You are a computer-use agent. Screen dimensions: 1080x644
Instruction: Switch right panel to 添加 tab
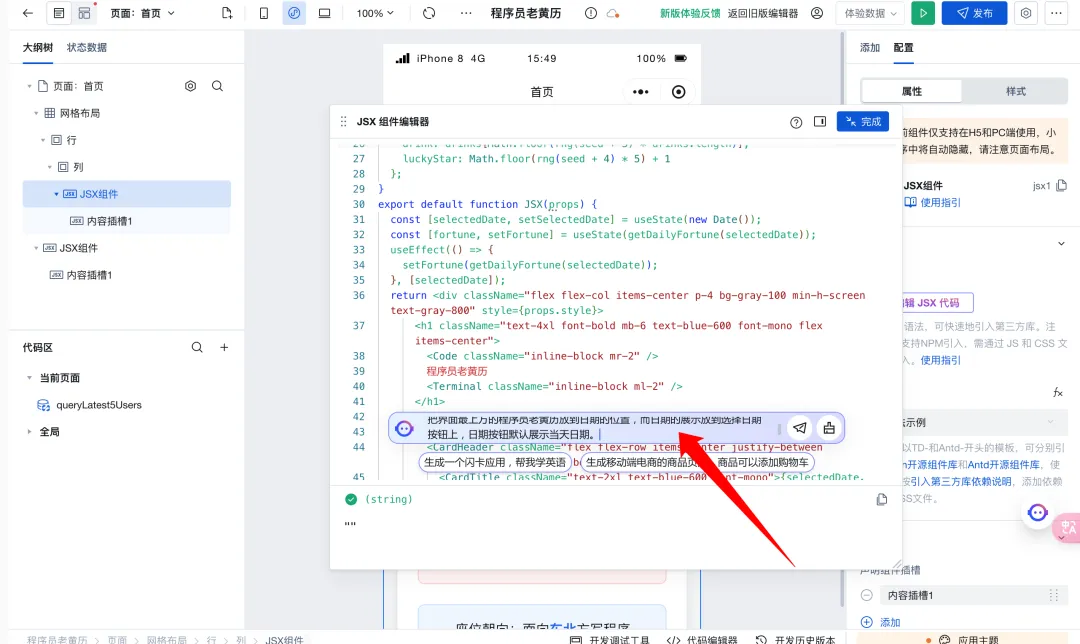[x=870, y=48]
